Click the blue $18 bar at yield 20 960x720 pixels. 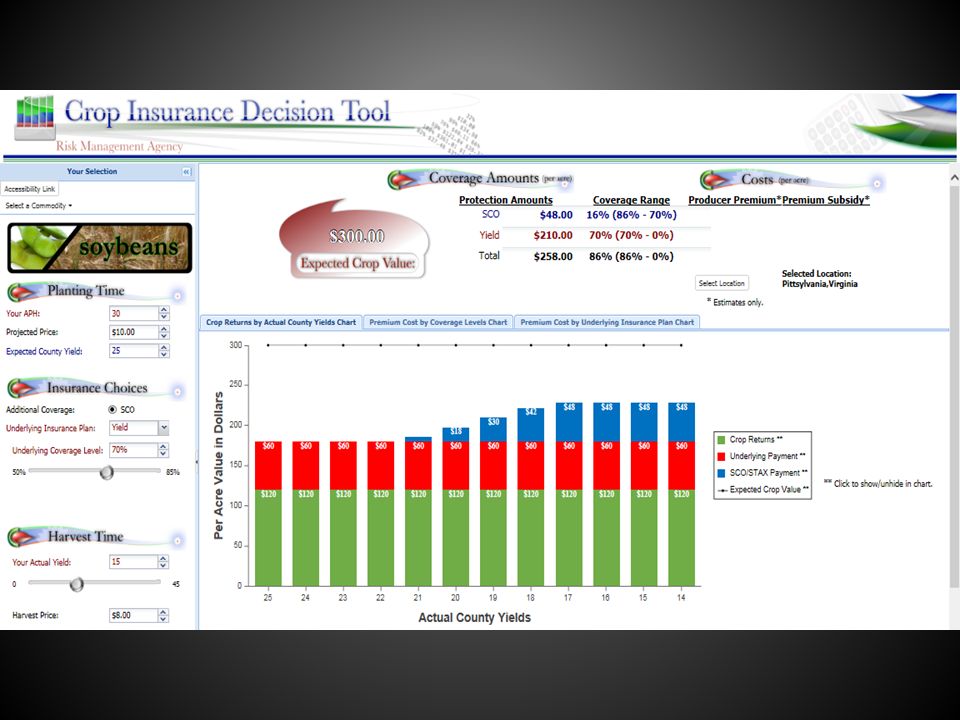[x=456, y=434]
